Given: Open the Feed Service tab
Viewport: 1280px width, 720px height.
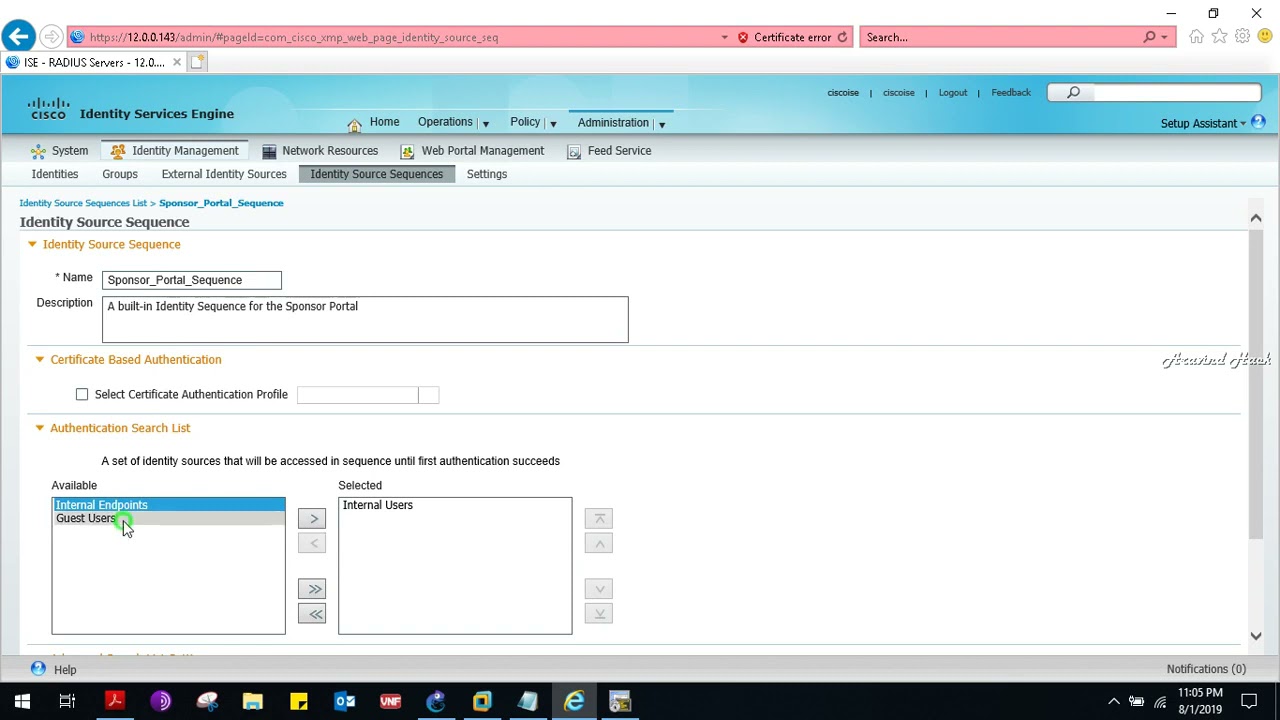Looking at the screenshot, I should click(x=609, y=151).
